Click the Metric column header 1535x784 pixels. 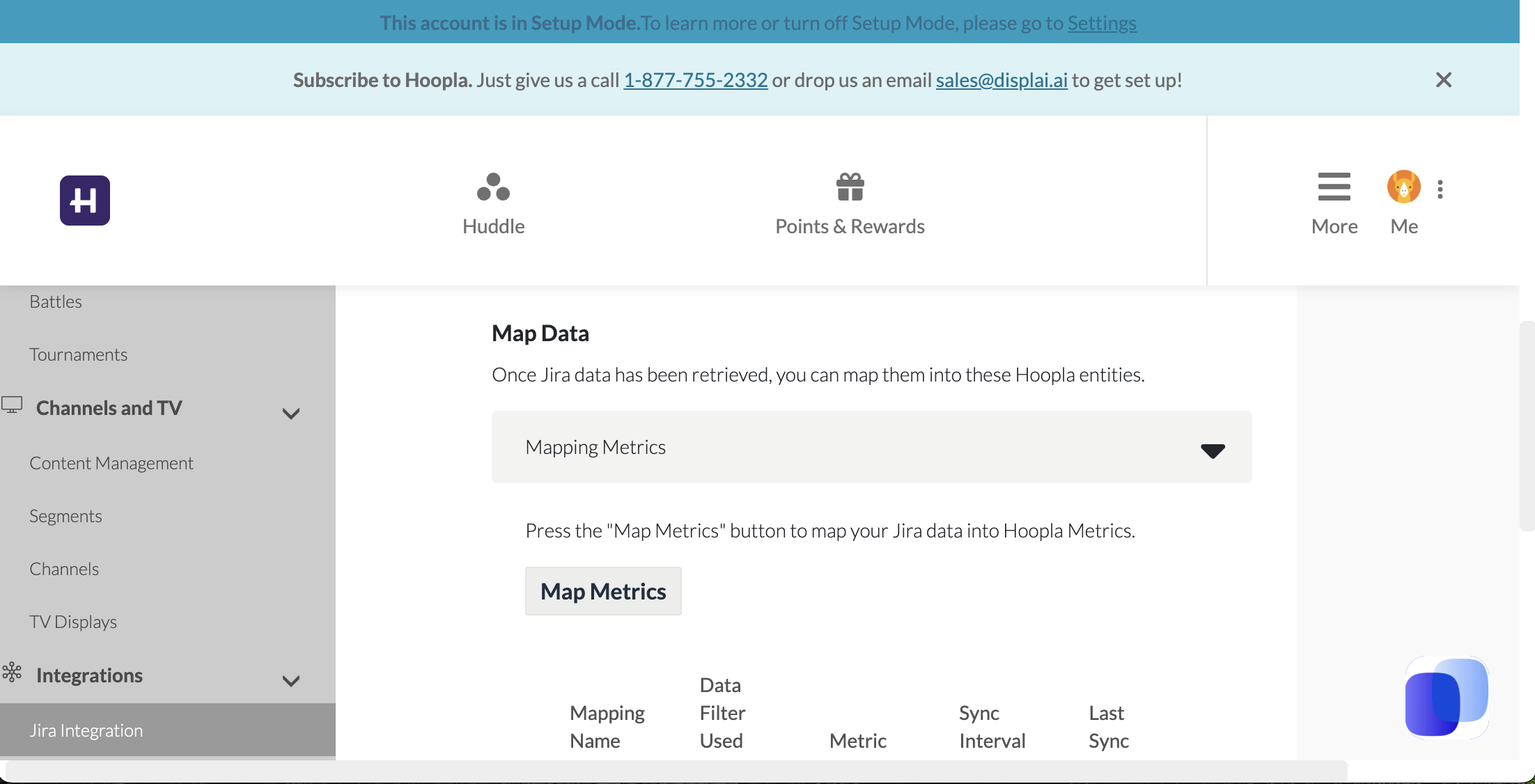pyautogui.click(x=857, y=740)
